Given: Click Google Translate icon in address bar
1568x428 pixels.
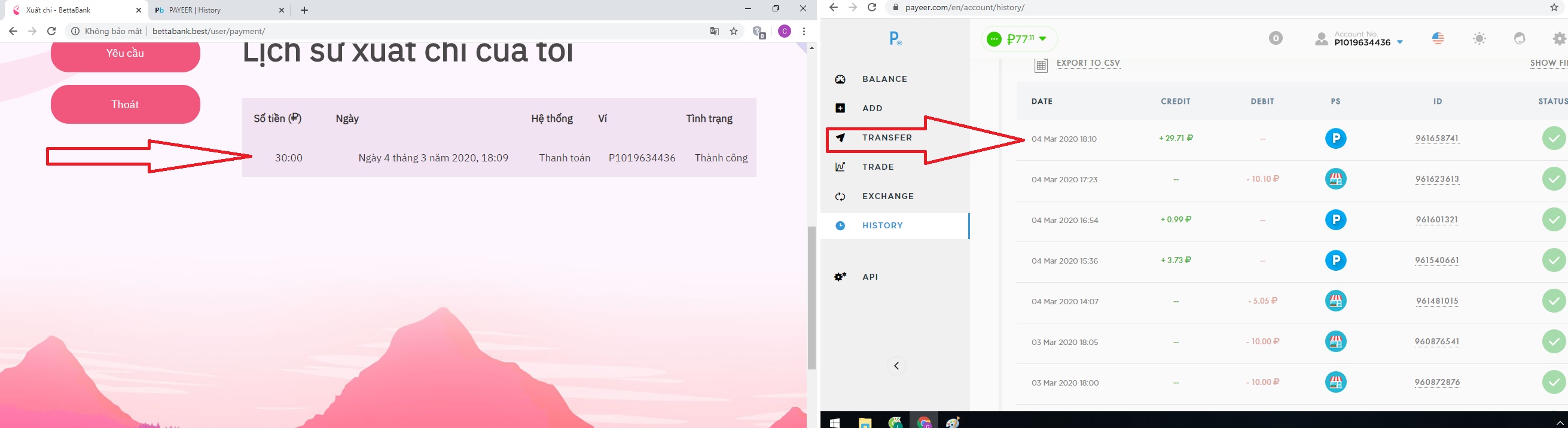Looking at the screenshot, I should click(715, 31).
